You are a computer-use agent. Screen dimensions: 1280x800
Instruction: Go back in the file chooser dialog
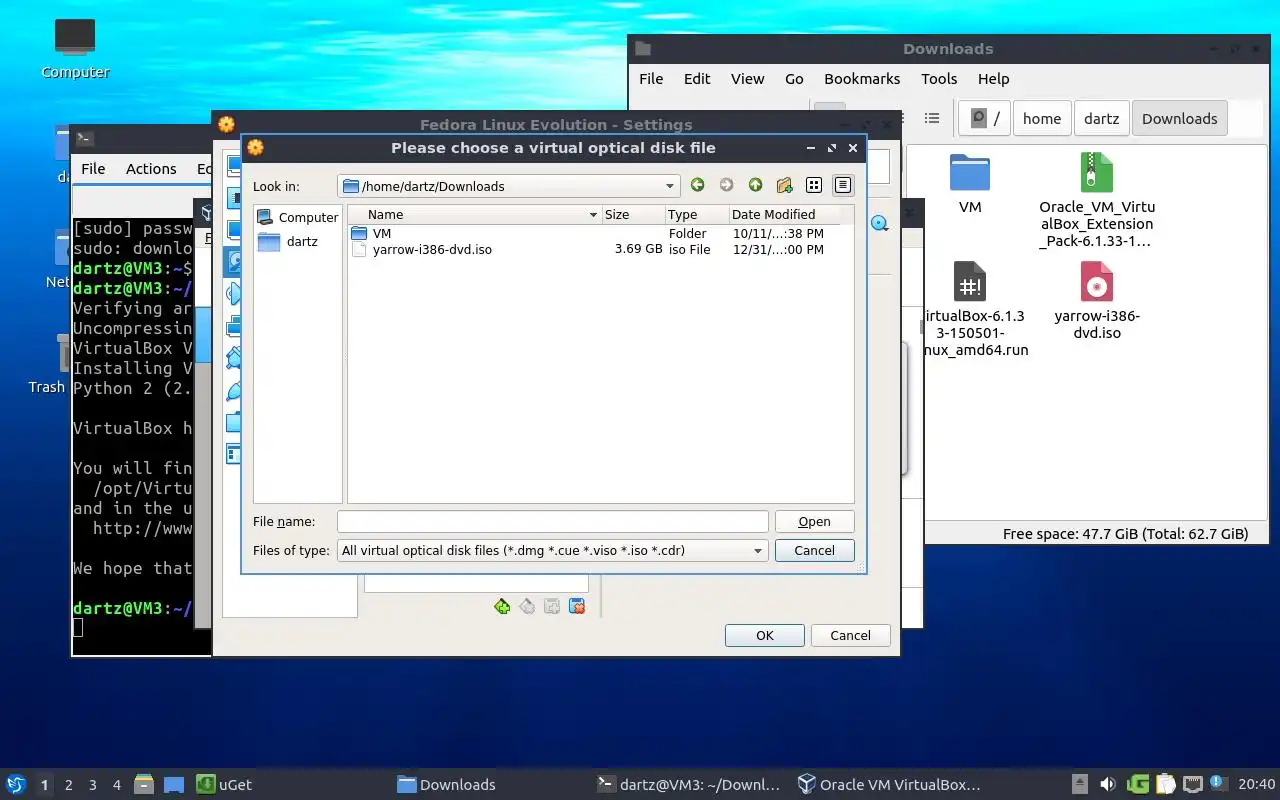697,185
